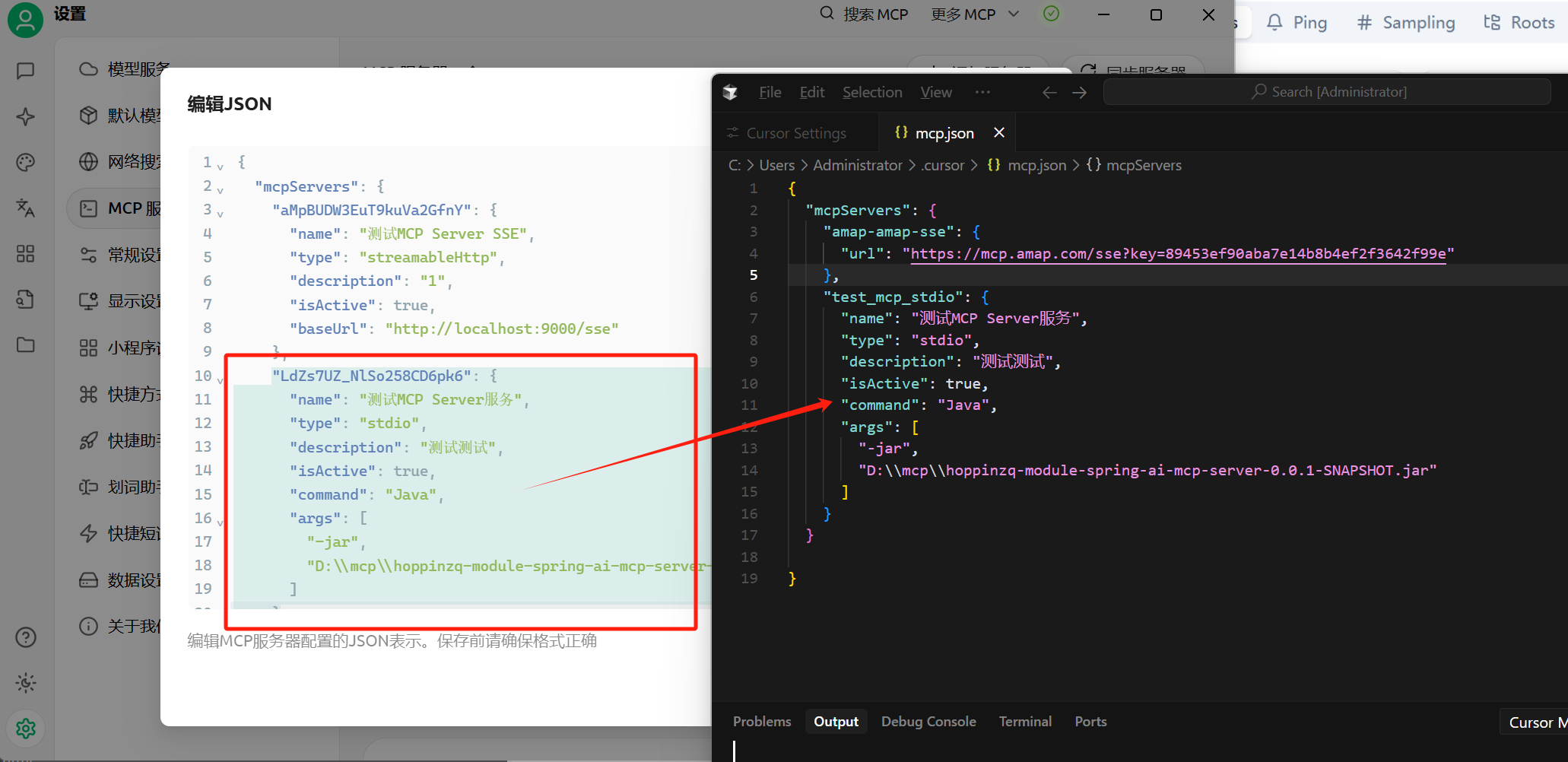Toggle the light/dark theme sun icon
The image size is (1568, 762).
(x=25, y=683)
